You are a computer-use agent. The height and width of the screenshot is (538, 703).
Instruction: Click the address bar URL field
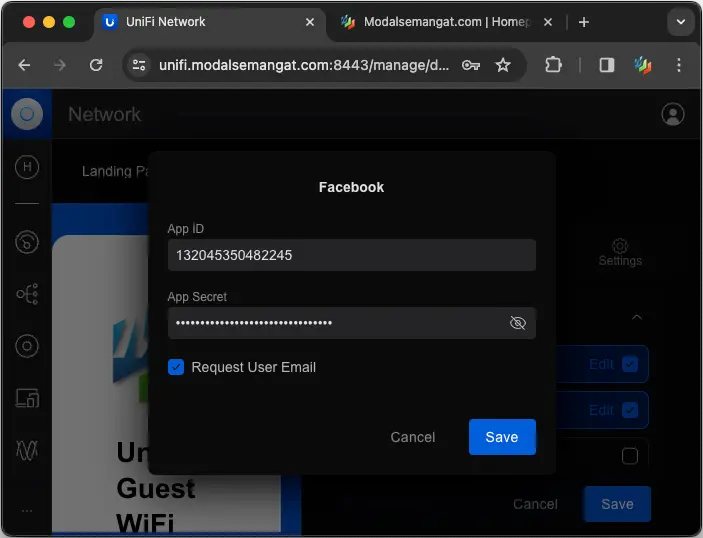[304, 65]
